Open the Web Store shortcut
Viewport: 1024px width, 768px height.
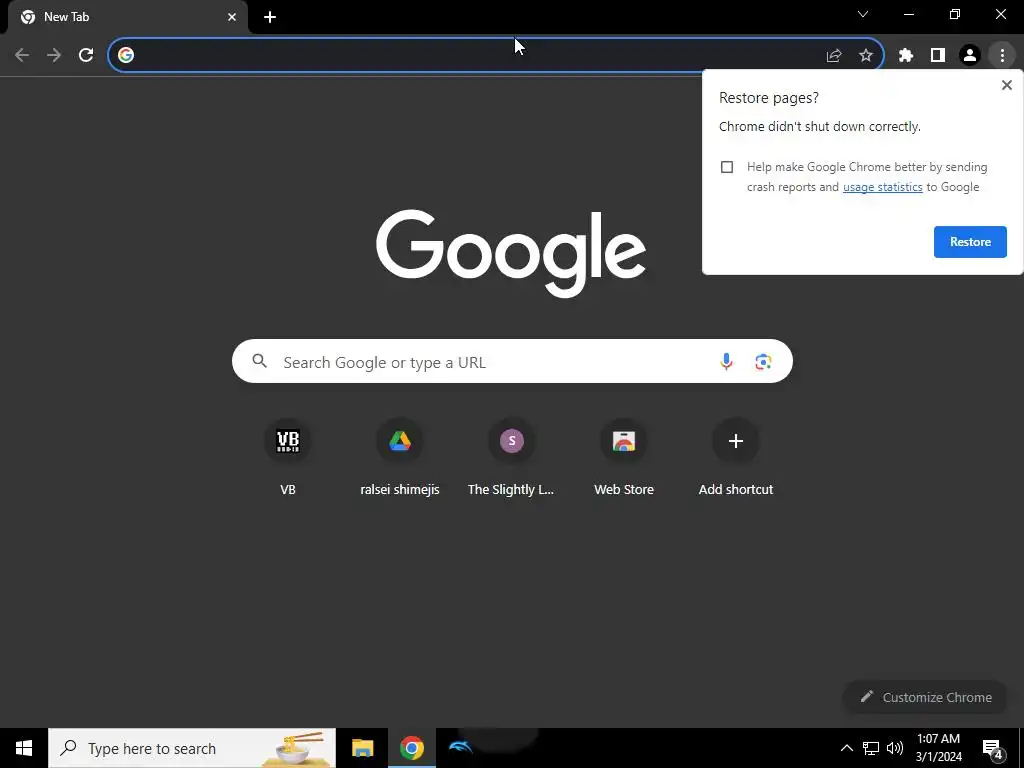coord(624,457)
